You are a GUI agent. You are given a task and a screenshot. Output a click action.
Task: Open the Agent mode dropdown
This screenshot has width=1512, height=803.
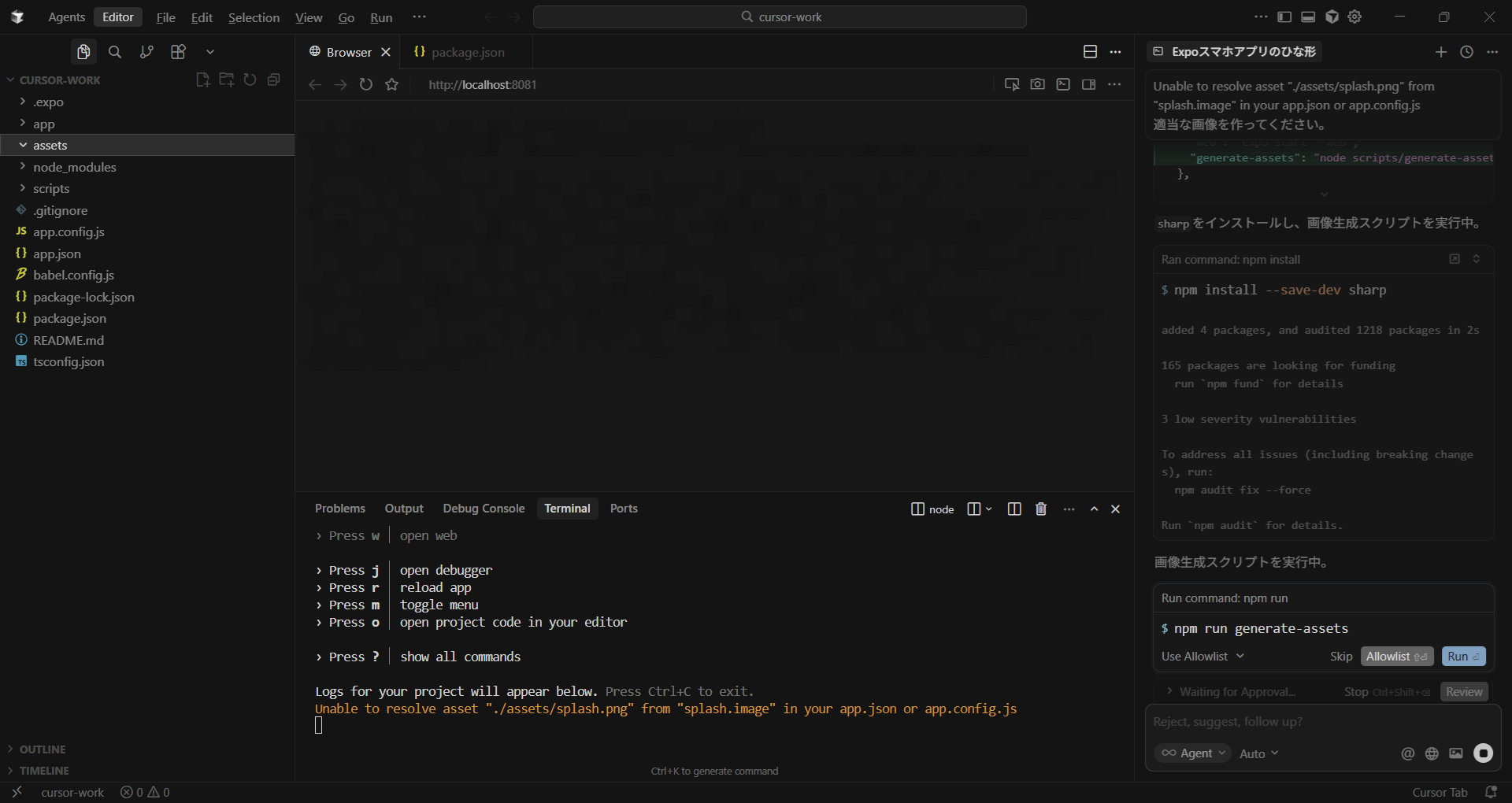coord(1192,753)
